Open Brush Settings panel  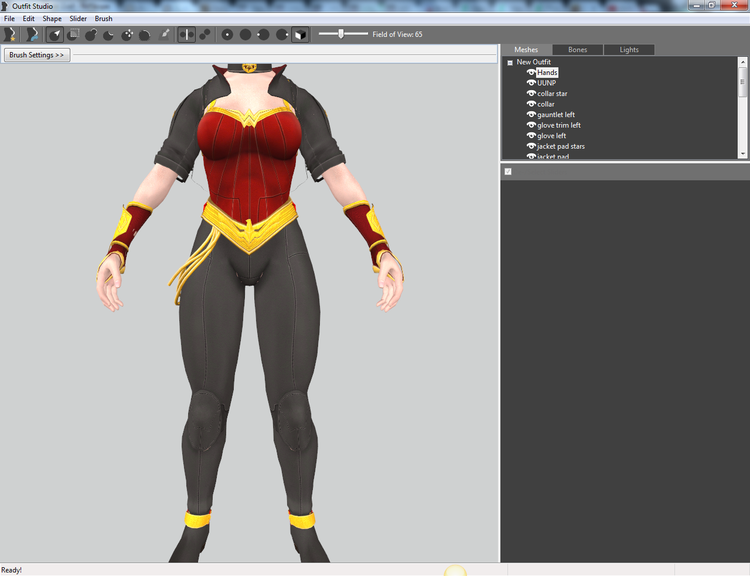click(x=37, y=55)
